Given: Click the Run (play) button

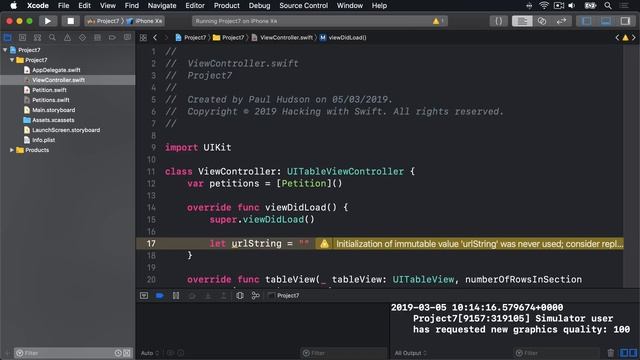Looking at the screenshot, I should click(x=48, y=21).
